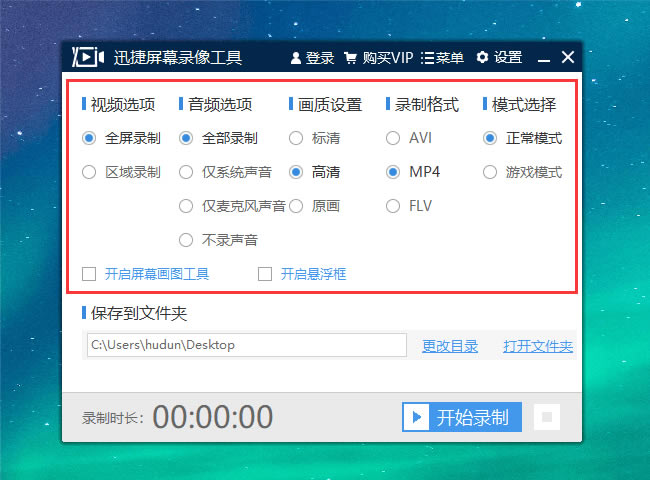Enable 开启屏幕画图工具 checkbox
650x480 pixels.
point(89,273)
